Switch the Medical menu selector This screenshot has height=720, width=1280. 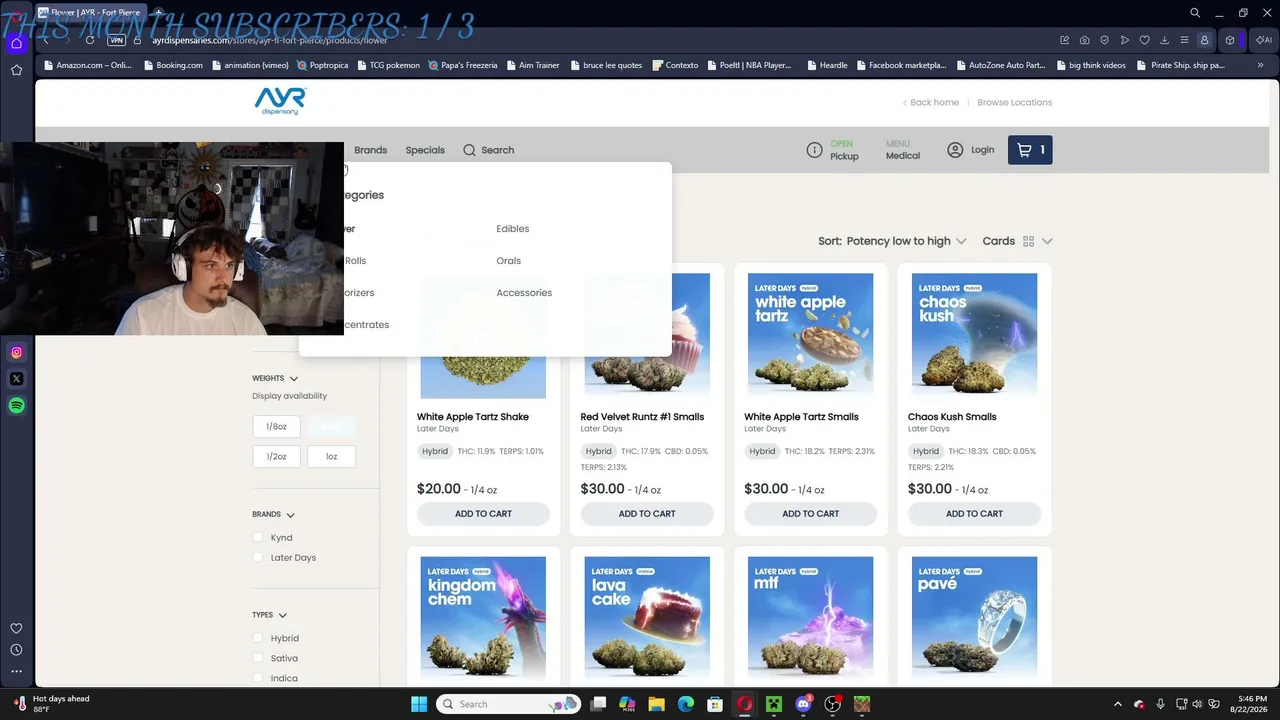902,150
